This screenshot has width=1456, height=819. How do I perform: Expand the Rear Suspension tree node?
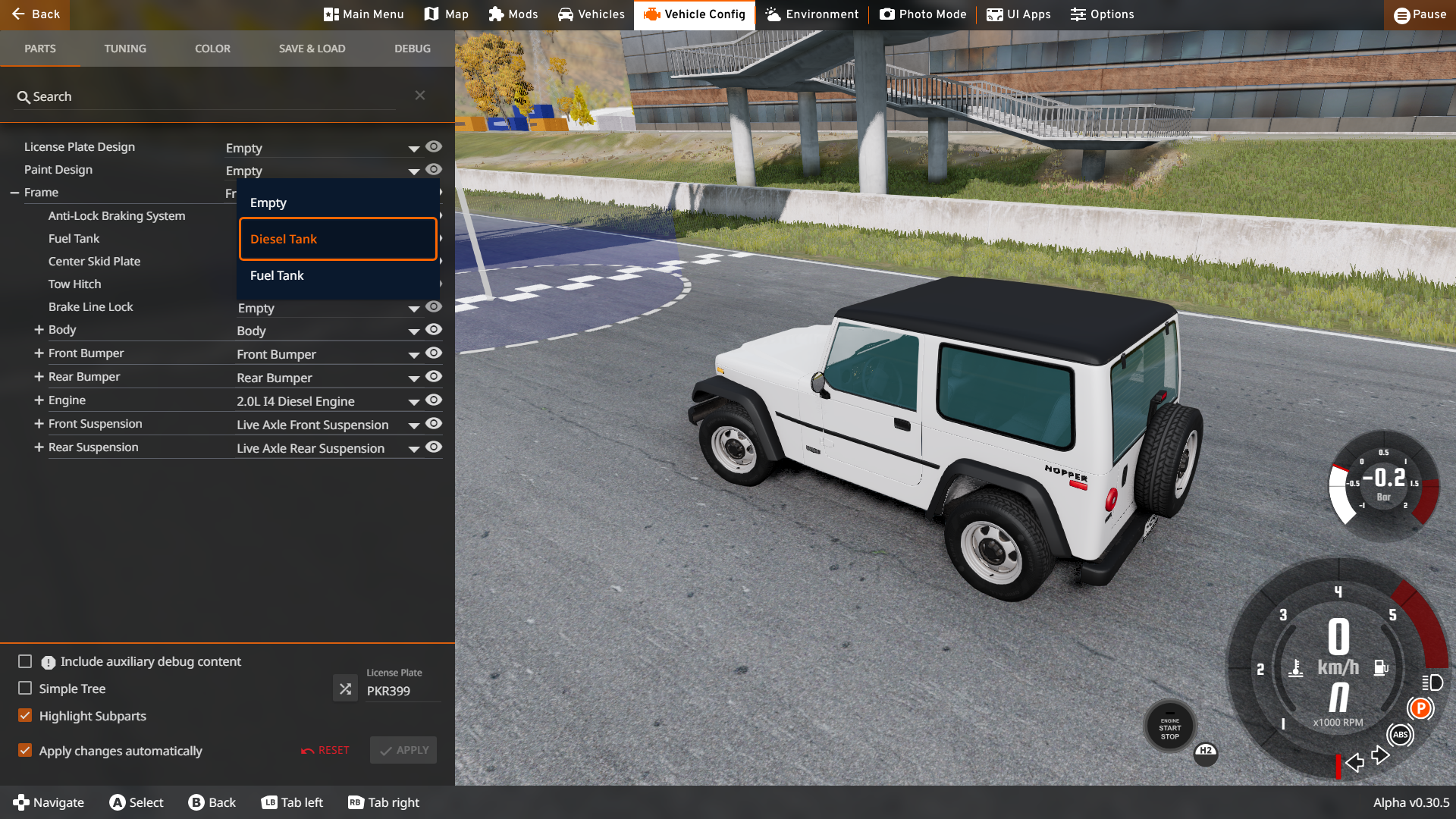pyautogui.click(x=39, y=447)
